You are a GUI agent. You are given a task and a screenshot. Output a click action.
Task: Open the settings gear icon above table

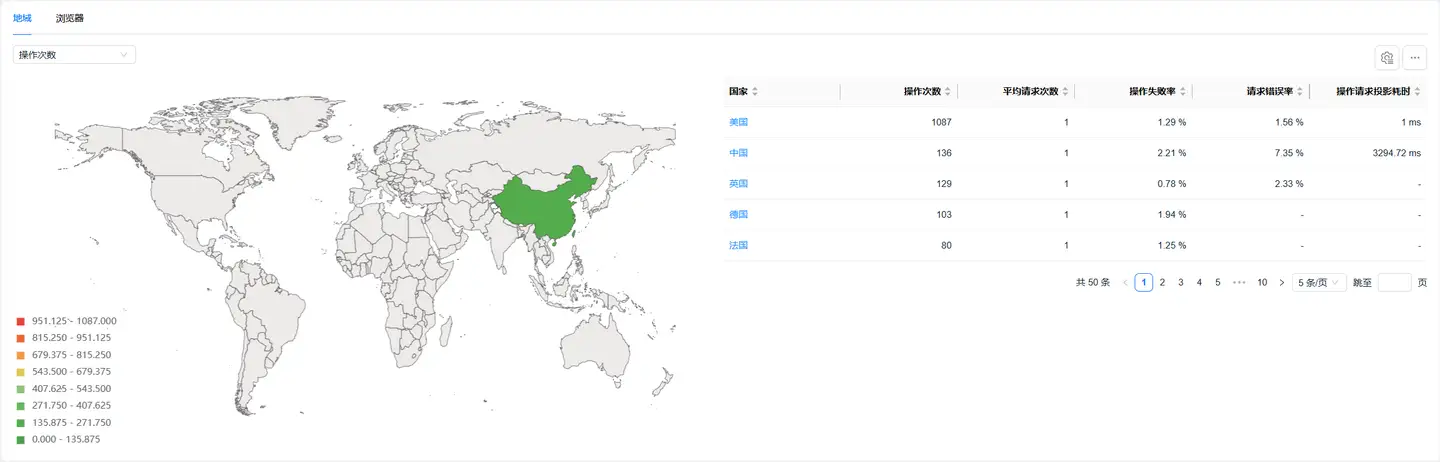pyautogui.click(x=1386, y=58)
